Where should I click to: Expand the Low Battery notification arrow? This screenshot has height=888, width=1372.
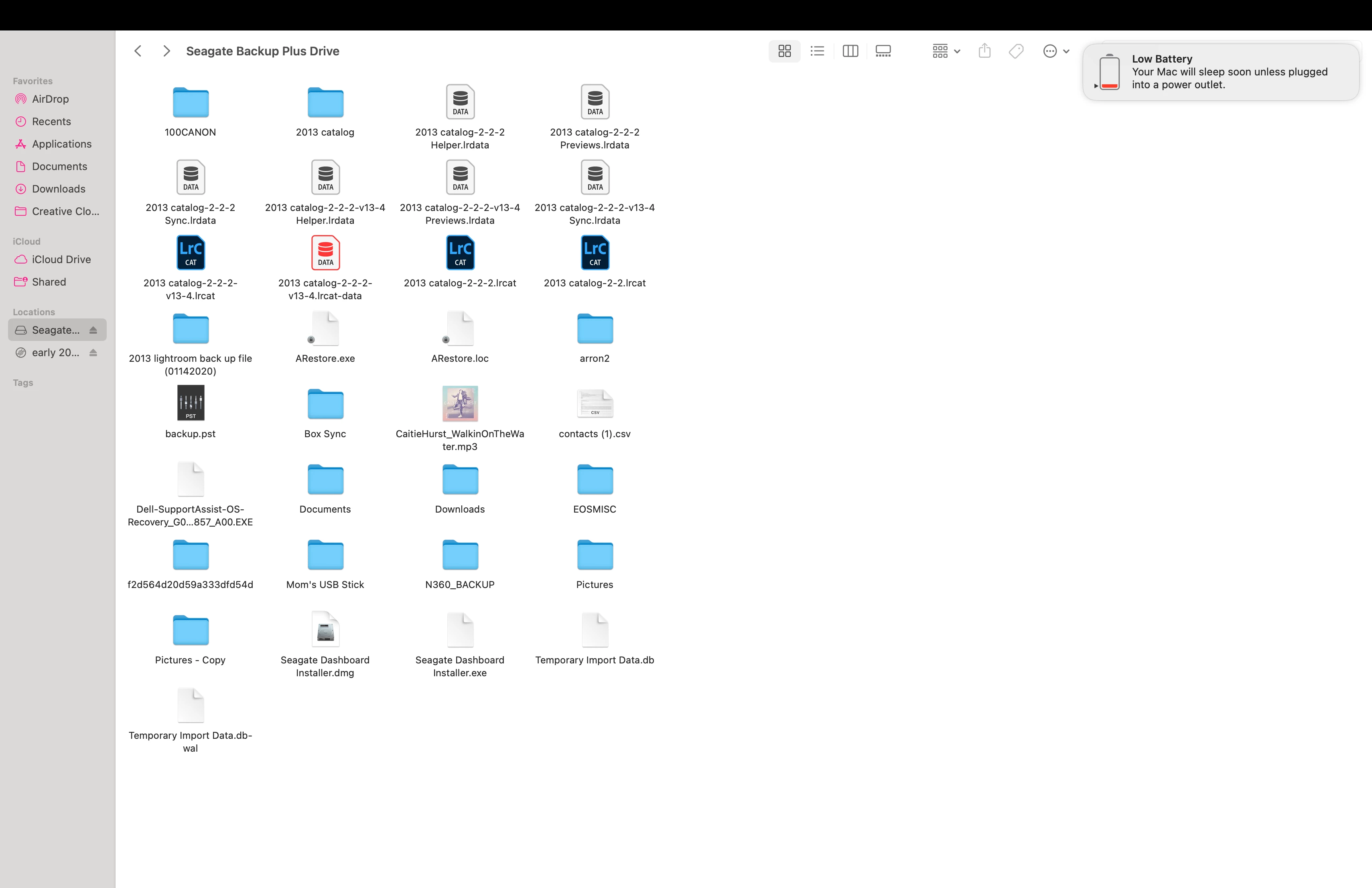[1096, 86]
